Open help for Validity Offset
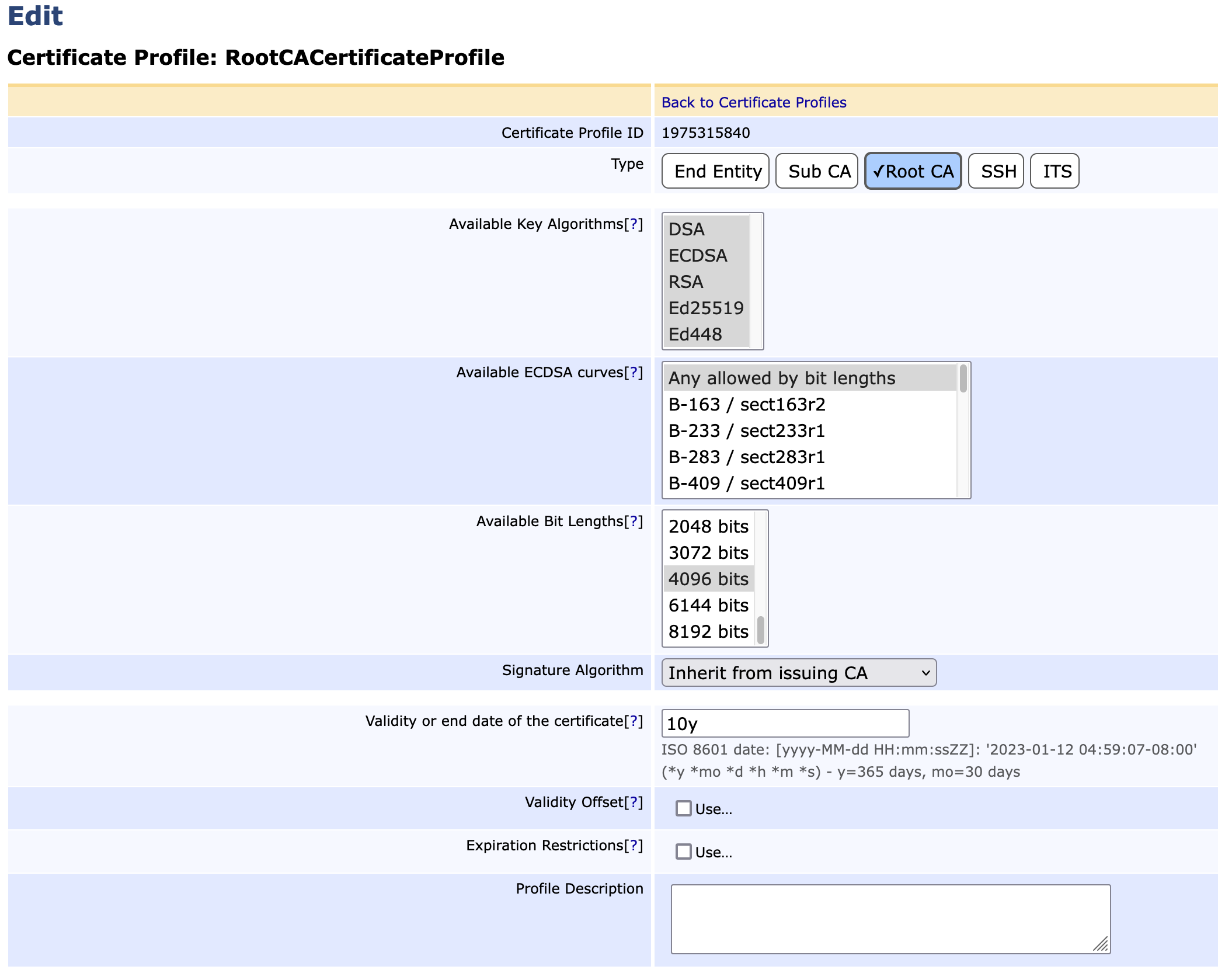The height and width of the screenshot is (980, 1218). (634, 802)
